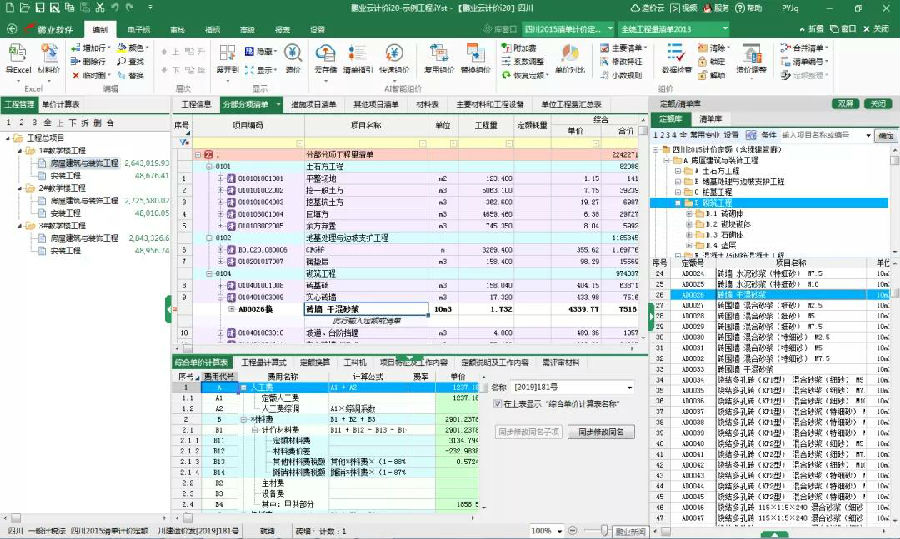The width and height of the screenshot is (900, 539).
Task: Open the zoom percentage dropdown showing 100%
Action: 554,530
